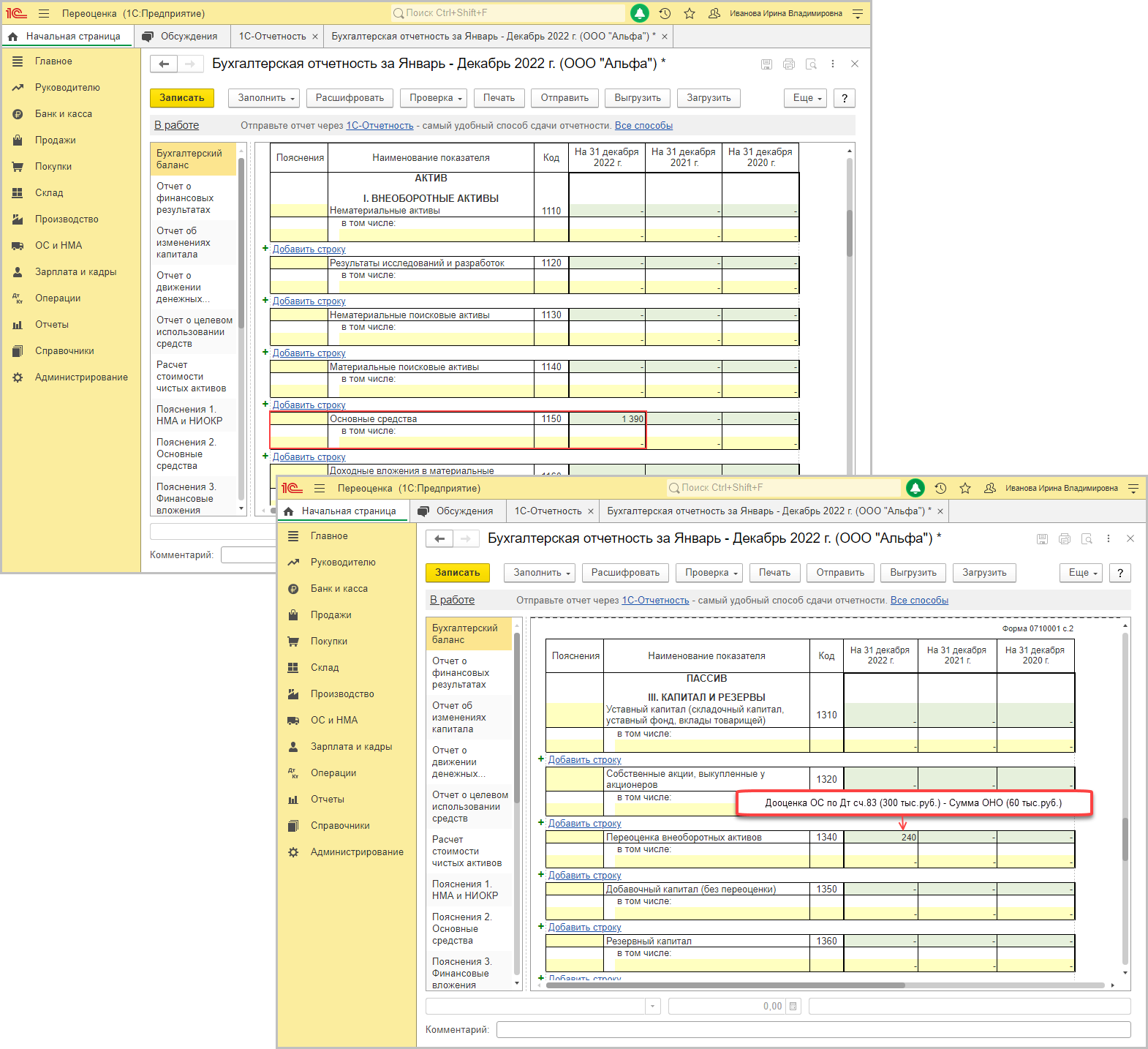Expand Заполнить dropdown in back window

pos(264,98)
